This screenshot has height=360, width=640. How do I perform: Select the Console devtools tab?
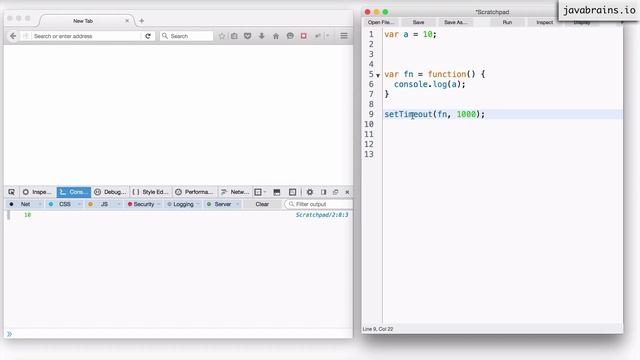coord(74,192)
